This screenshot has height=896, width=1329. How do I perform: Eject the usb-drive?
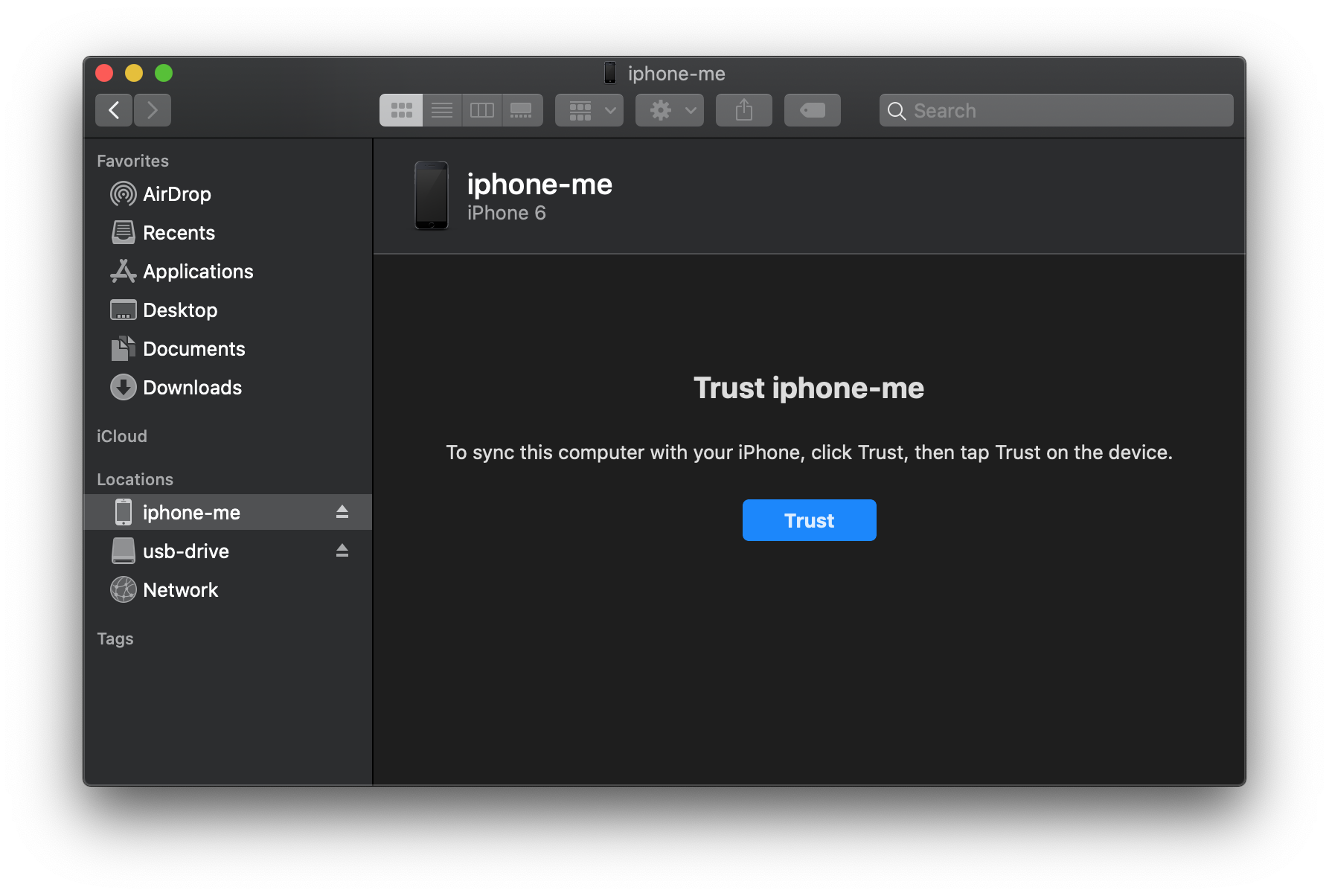click(342, 551)
